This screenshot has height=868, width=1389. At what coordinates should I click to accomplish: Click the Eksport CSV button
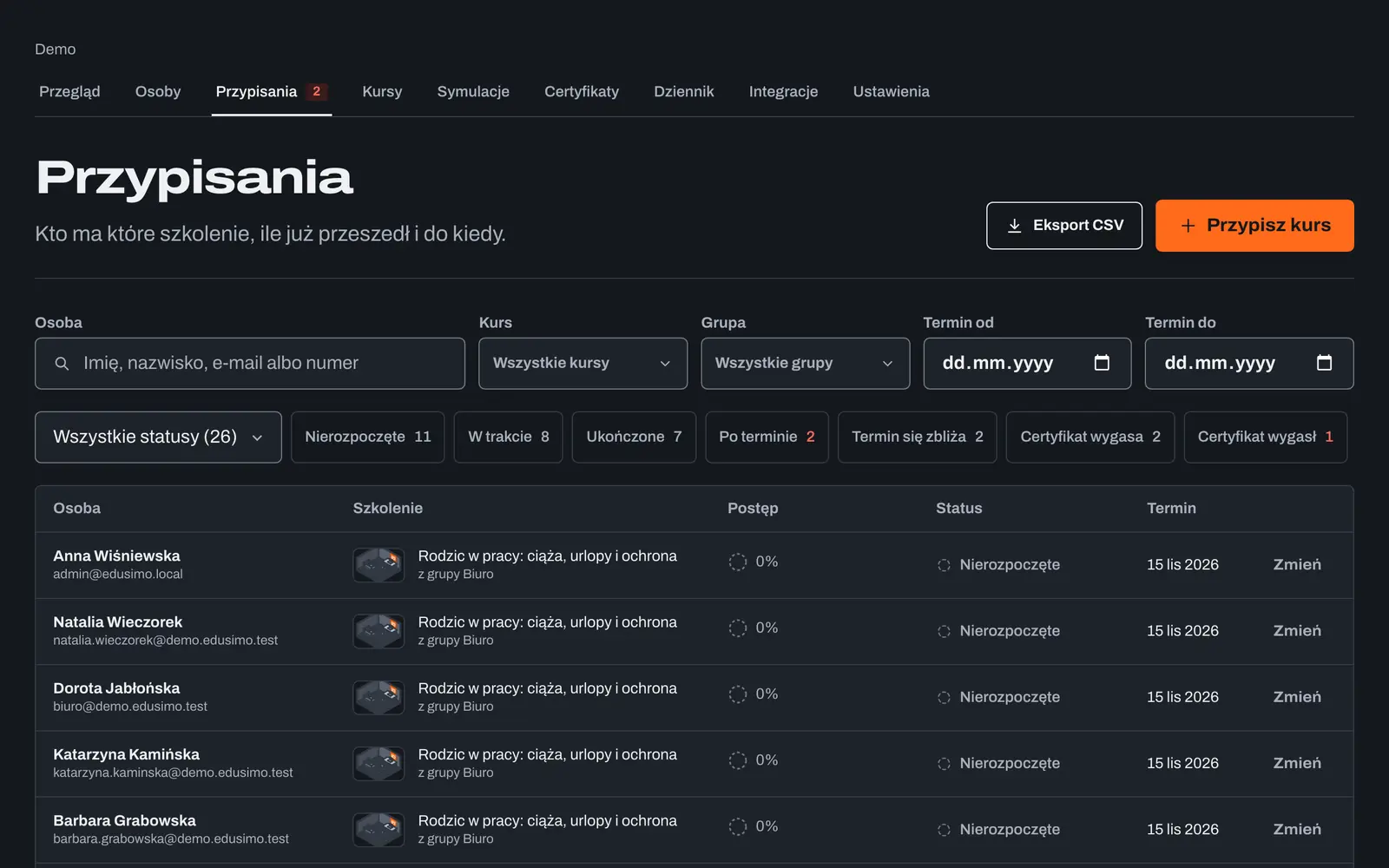pyautogui.click(x=1064, y=226)
